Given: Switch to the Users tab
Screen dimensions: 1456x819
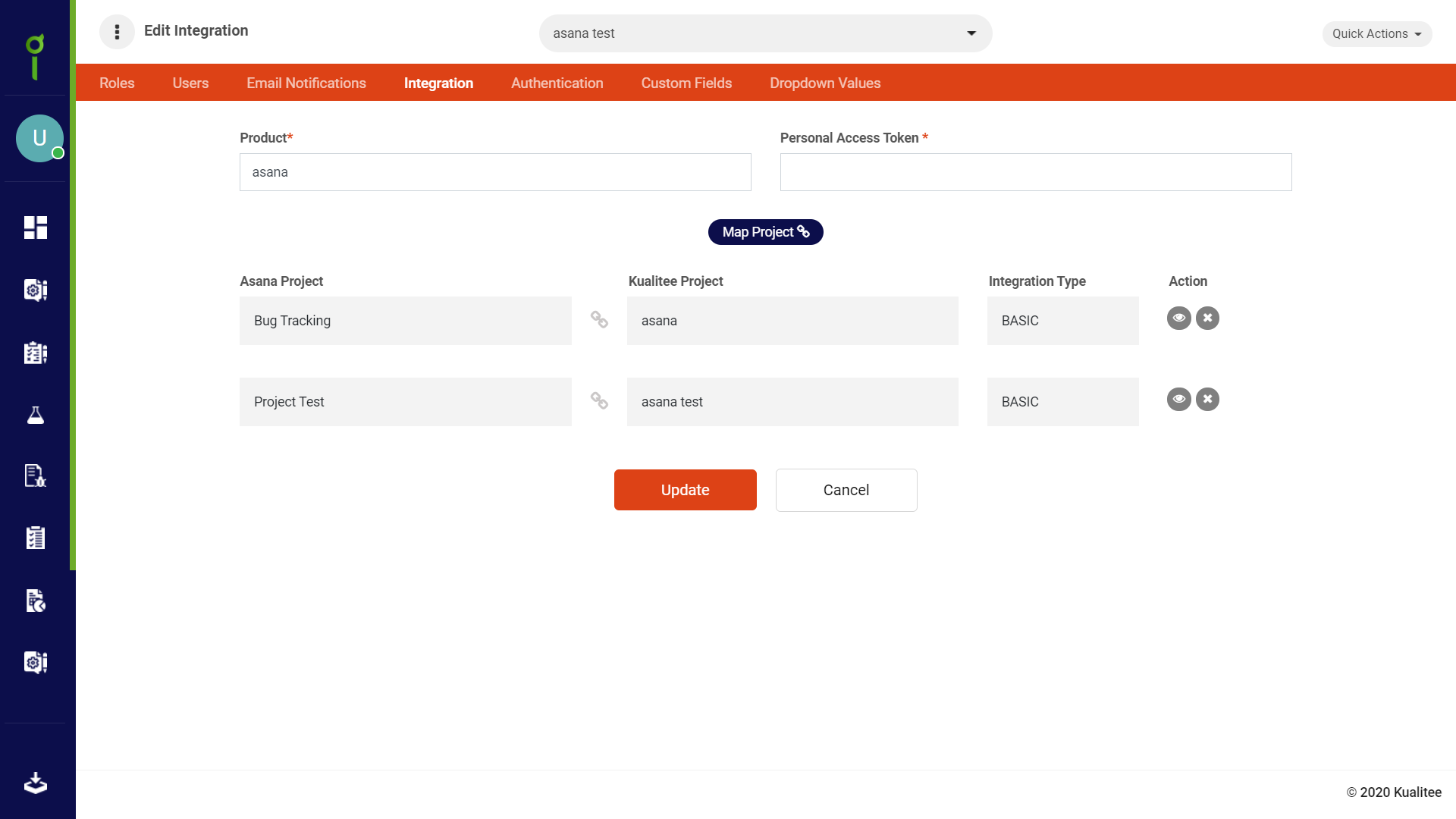Looking at the screenshot, I should (190, 83).
